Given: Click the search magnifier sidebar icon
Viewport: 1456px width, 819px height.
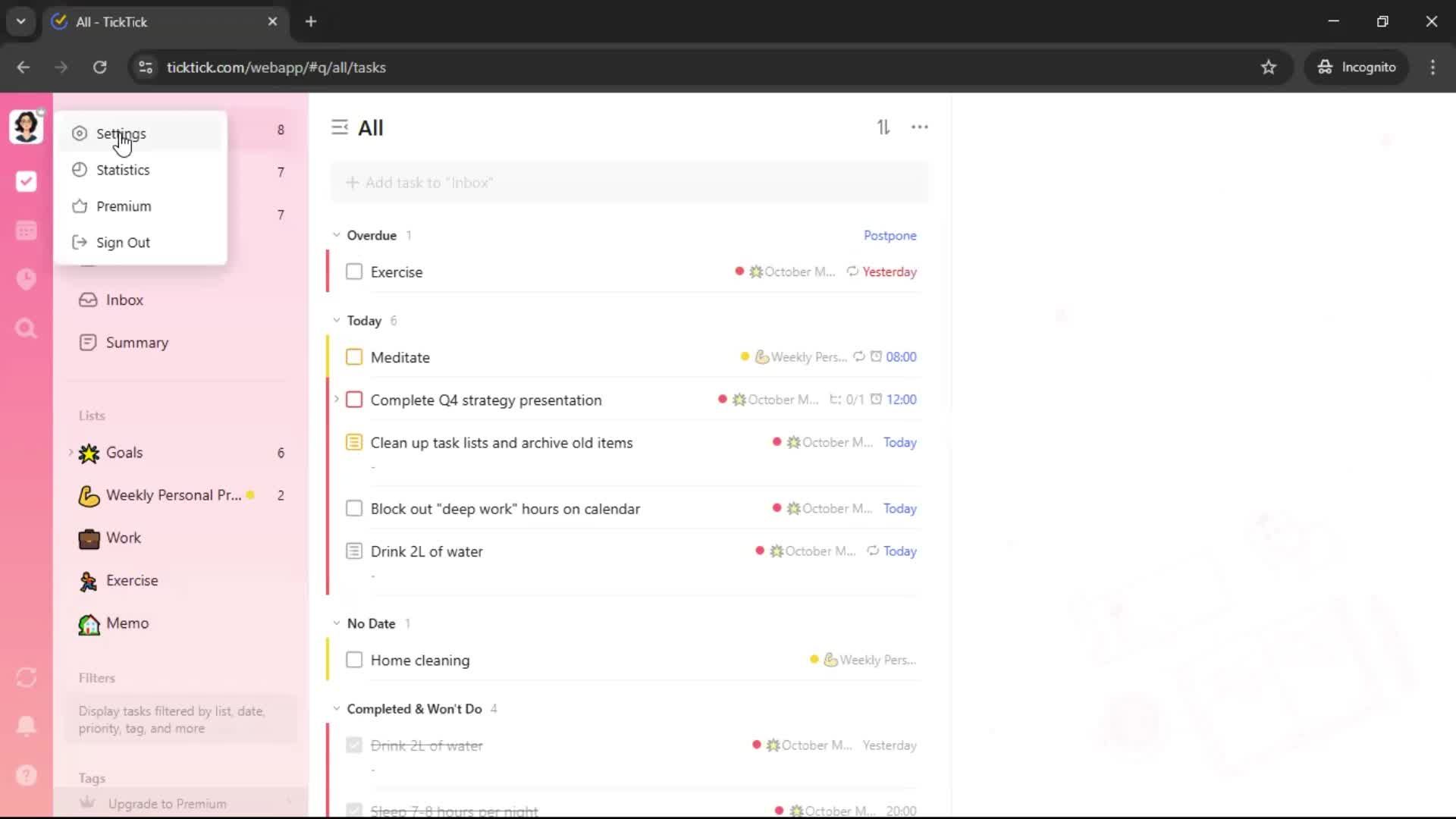Looking at the screenshot, I should pos(27,328).
